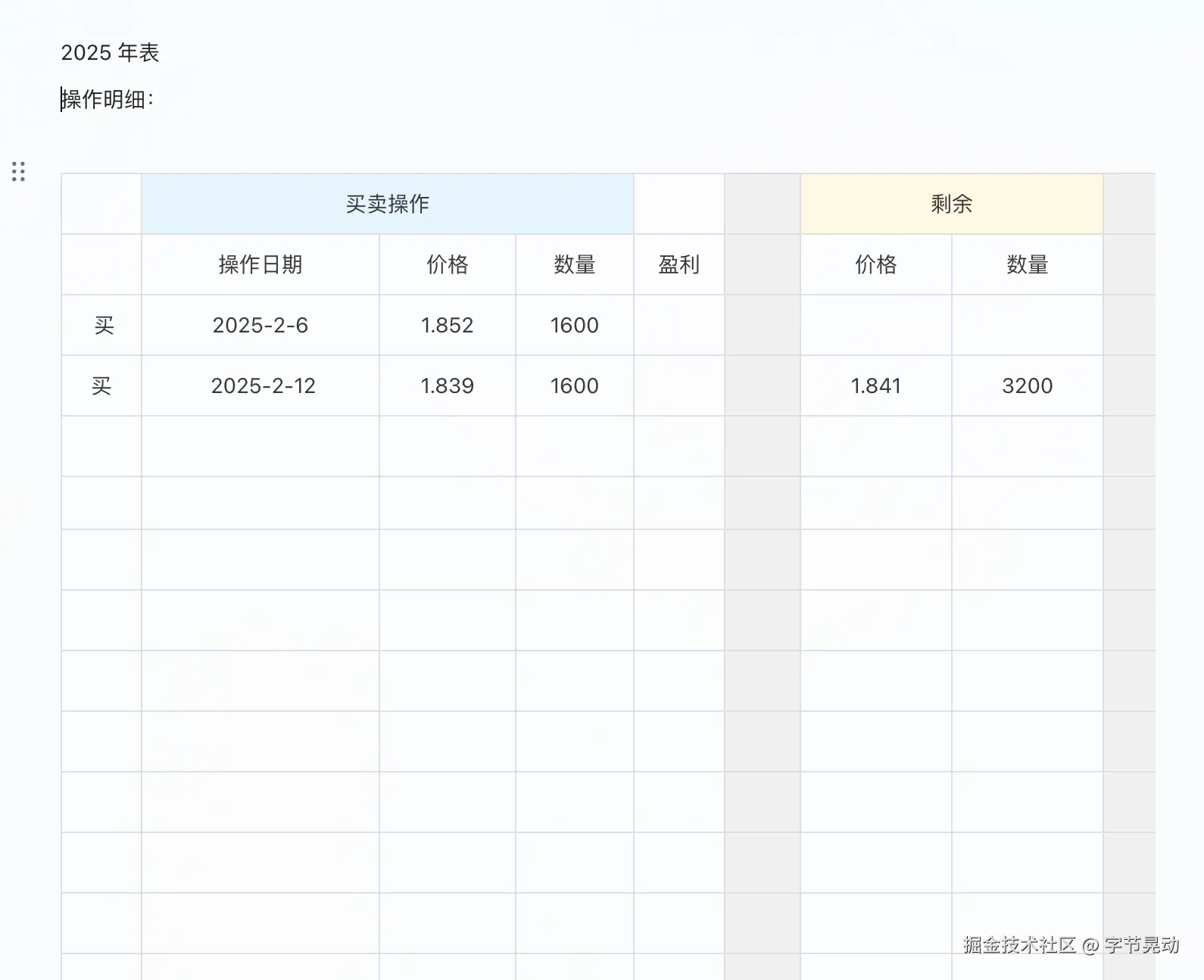Click the price cell showing 1.852
The image size is (1204, 980).
[447, 325]
